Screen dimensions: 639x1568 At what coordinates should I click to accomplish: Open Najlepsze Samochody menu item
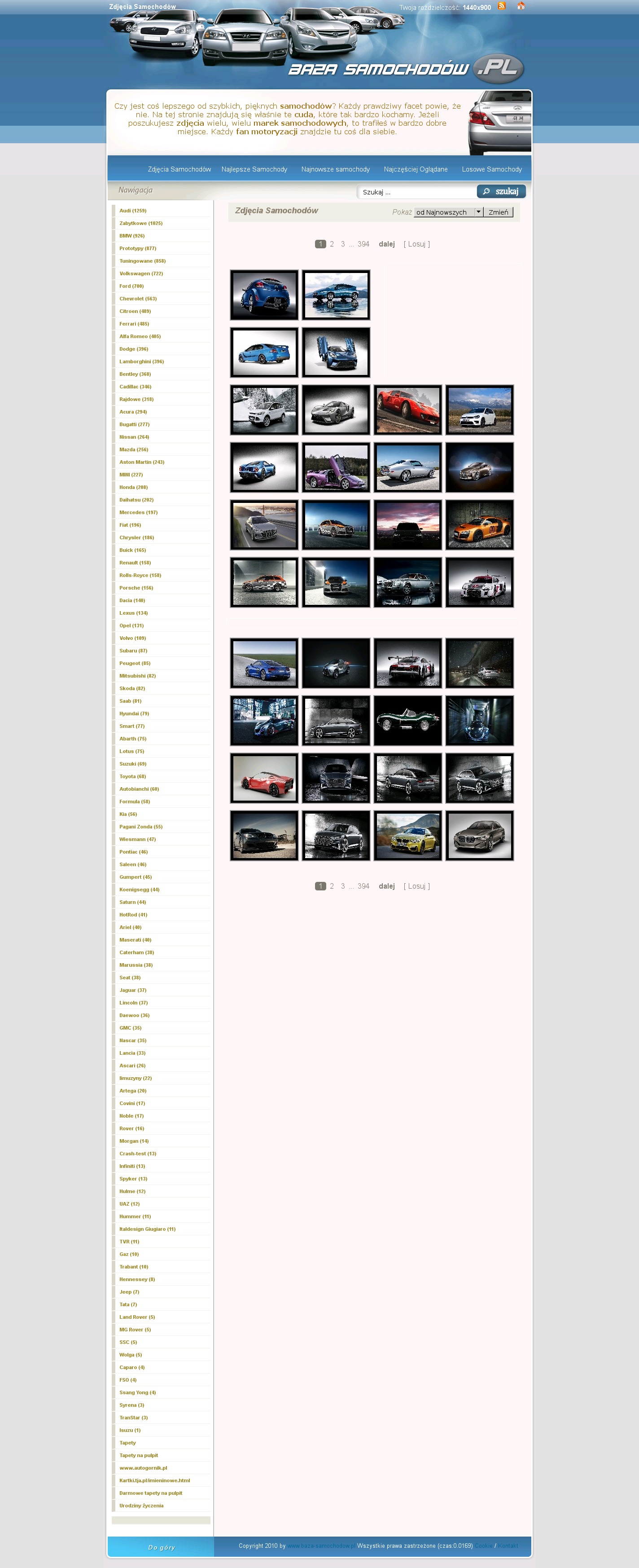coord(254,169)
